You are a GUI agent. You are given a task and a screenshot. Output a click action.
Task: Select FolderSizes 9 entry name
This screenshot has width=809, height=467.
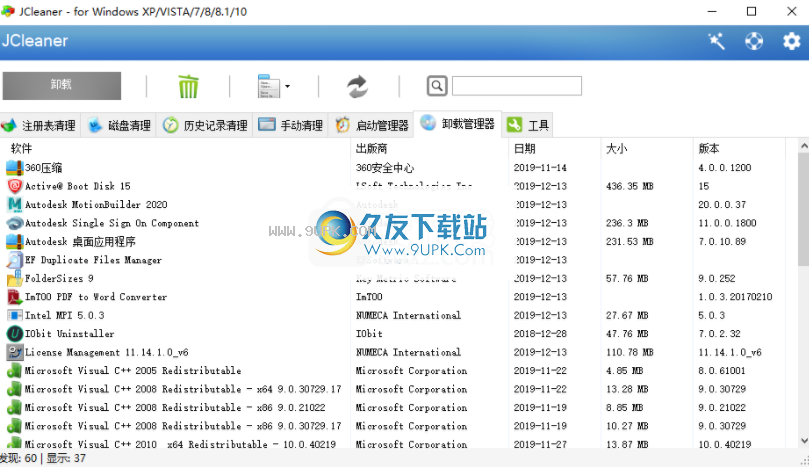pyautogui.click(x=59, y=279)
